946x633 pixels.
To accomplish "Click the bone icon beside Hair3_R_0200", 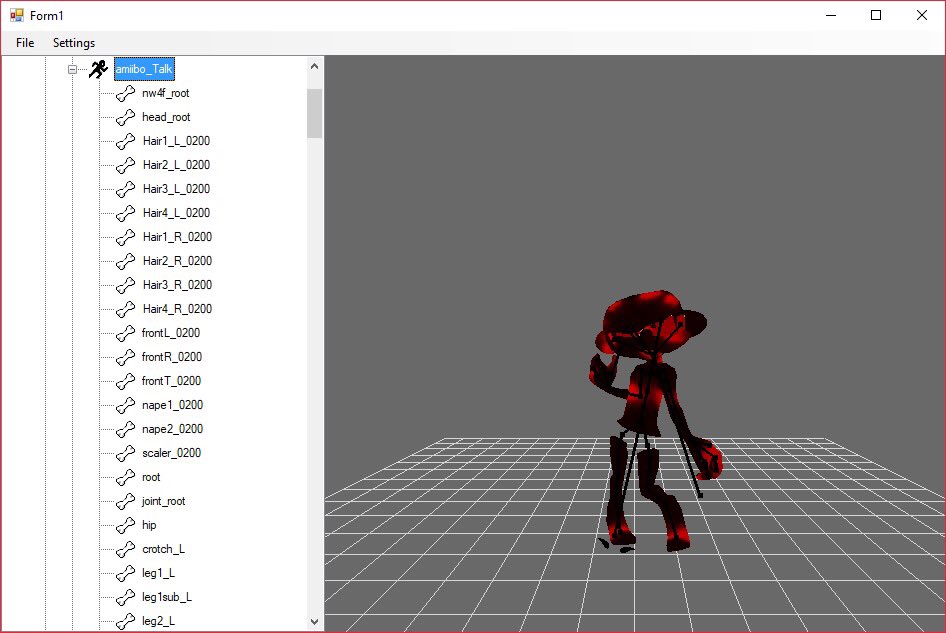I will click(125, 285).
